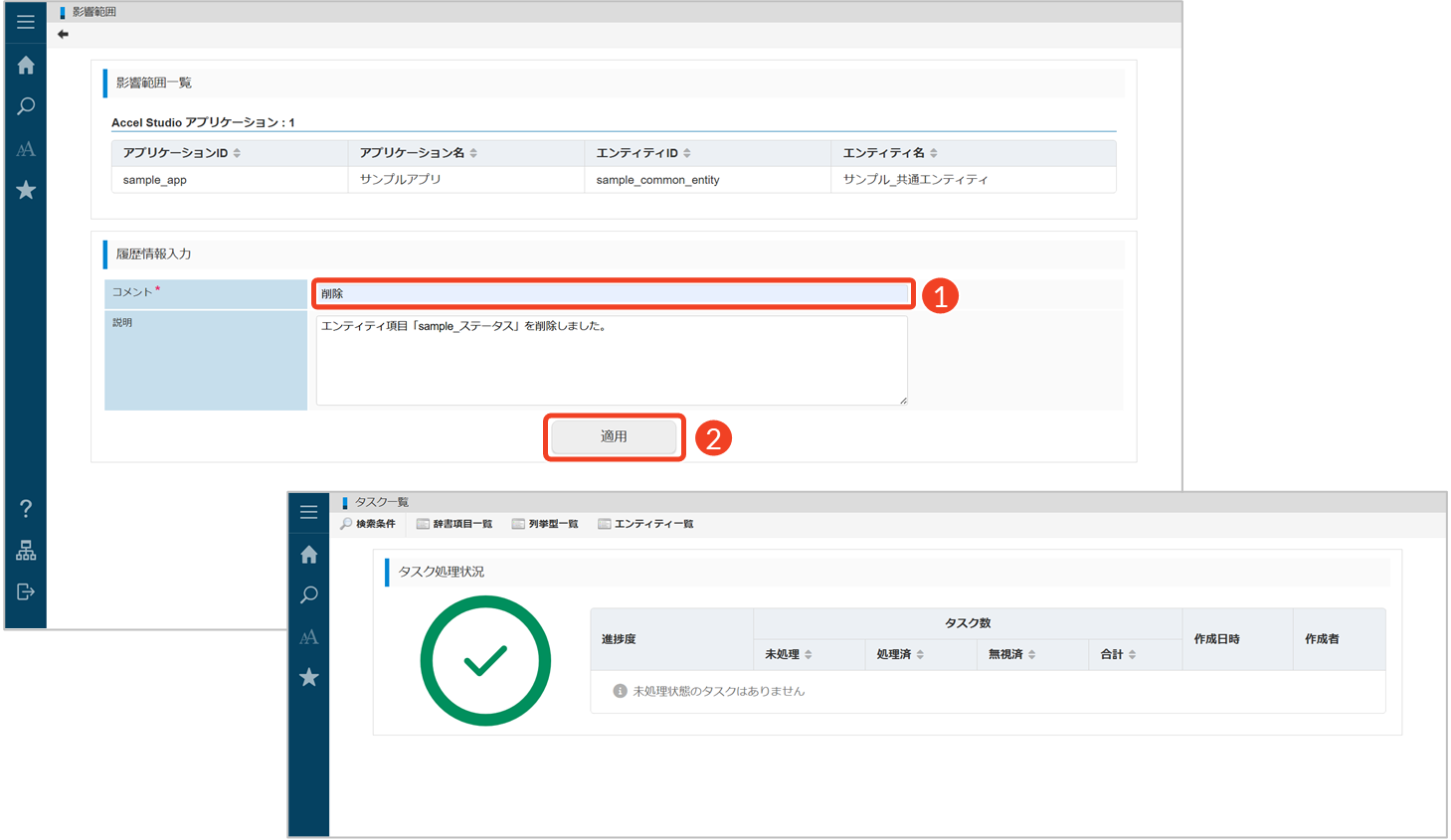Open the sitemap icon in sidebar
1451x840 pixels.
pyautogui.click(x=26, y=551)
